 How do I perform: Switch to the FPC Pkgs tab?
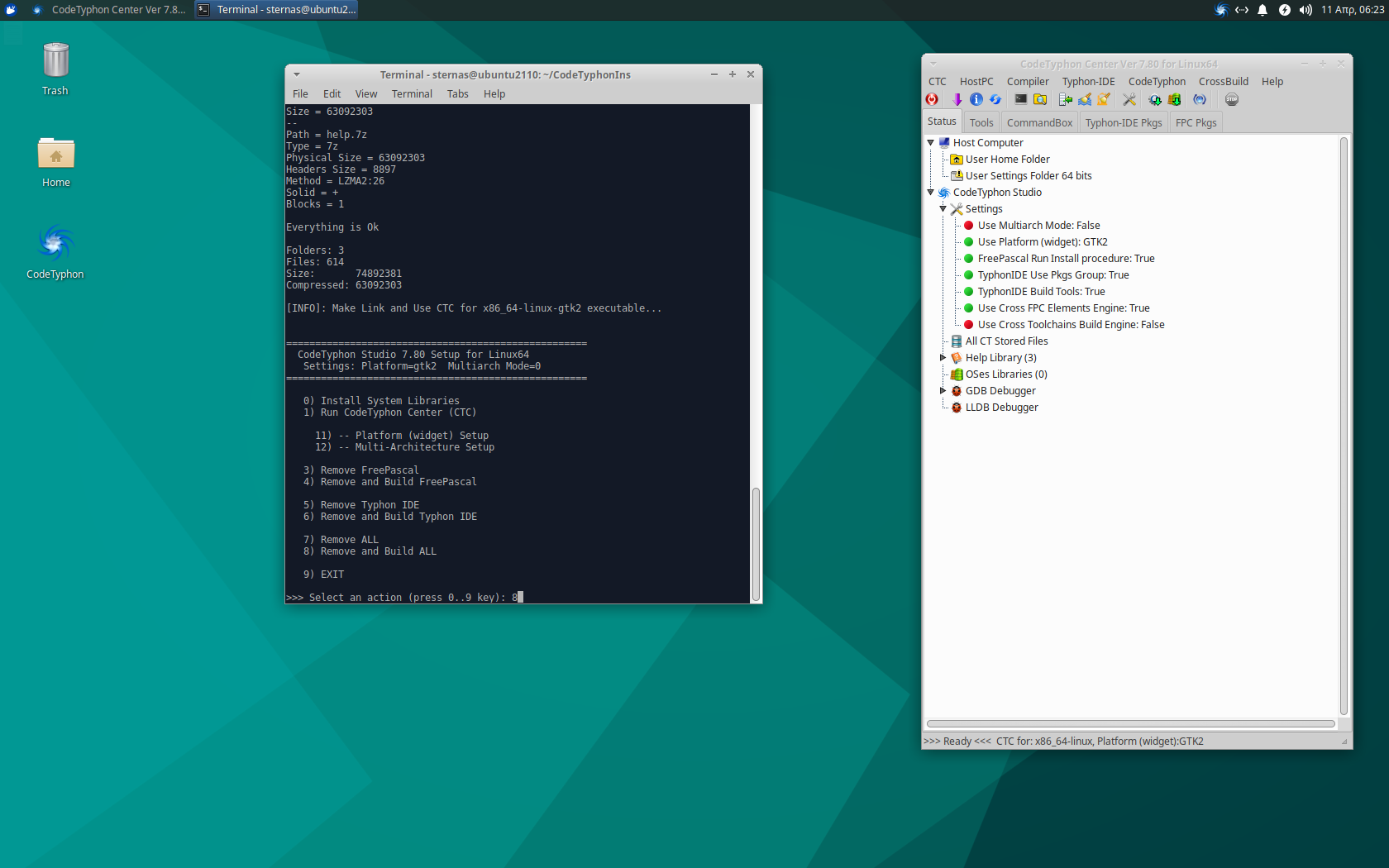[x=1196, y=123]
